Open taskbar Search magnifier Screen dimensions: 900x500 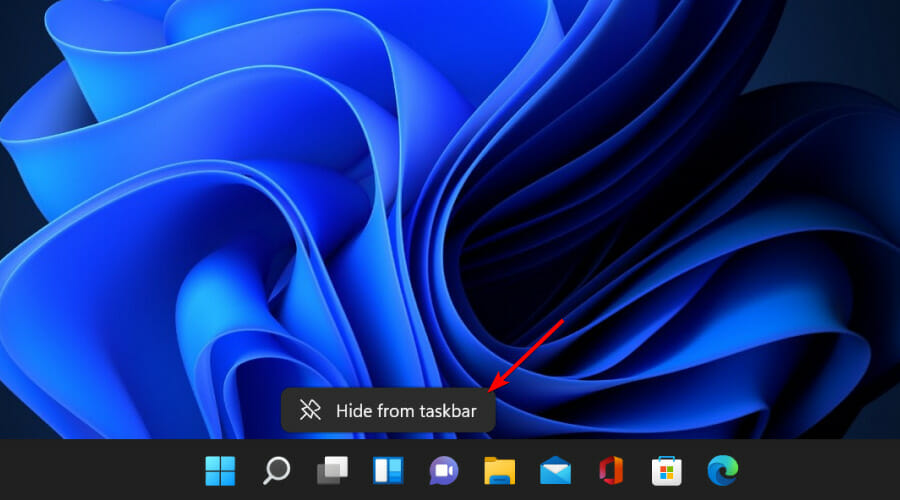pos(276,471)
